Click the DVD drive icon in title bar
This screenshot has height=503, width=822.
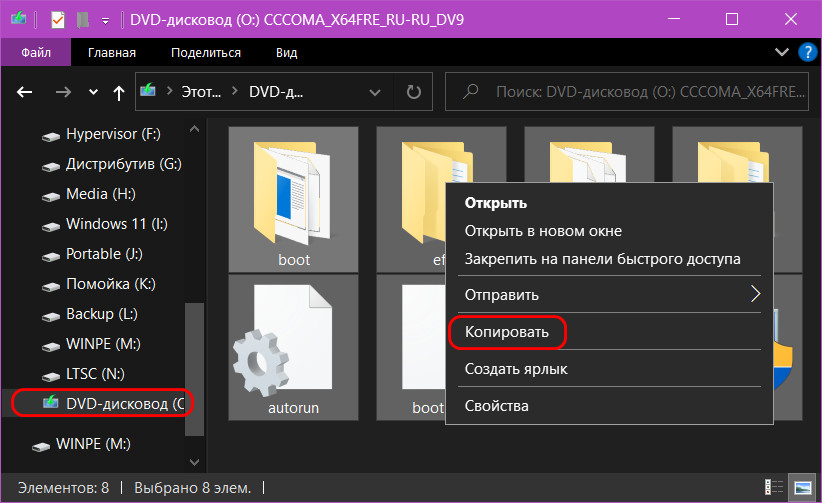tap(18, 18)
